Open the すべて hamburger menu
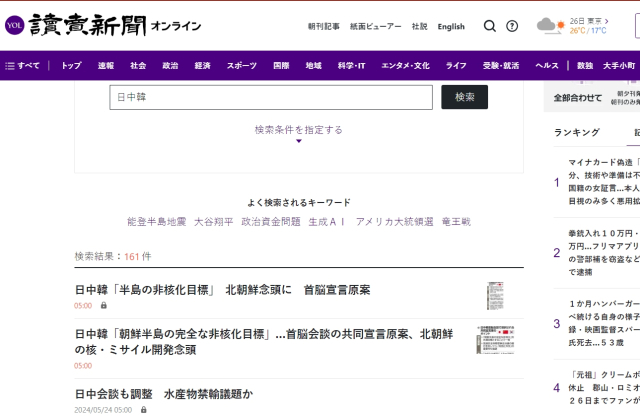 pyautogui.click(x=22, y=65)
